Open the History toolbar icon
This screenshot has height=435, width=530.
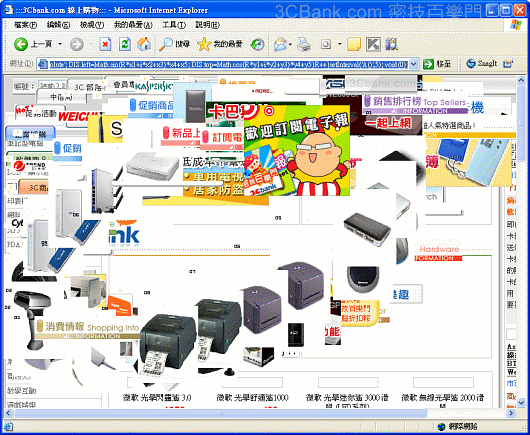pyautogui.click(x=257, y=44)
